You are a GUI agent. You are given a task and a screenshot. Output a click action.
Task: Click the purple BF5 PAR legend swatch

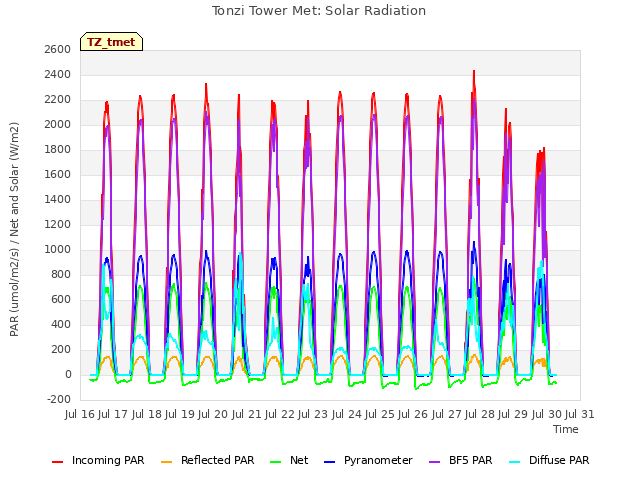click(435, 461)
